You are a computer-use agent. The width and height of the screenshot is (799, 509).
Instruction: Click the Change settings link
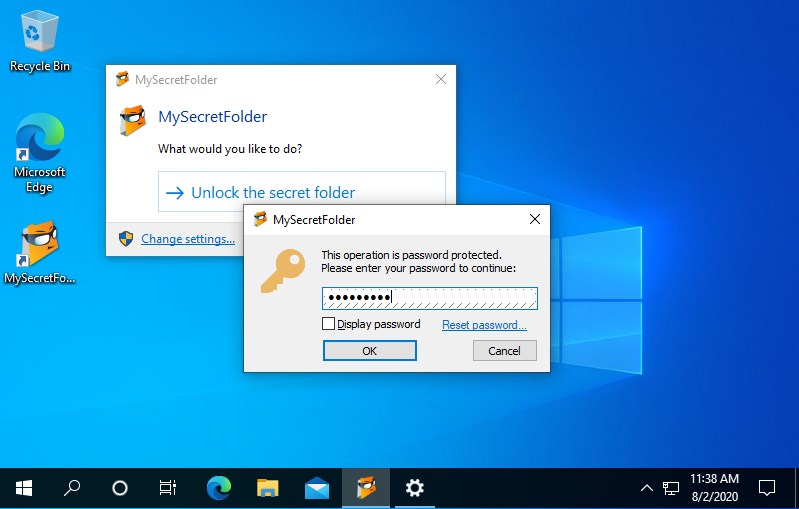tap(188, 239)
